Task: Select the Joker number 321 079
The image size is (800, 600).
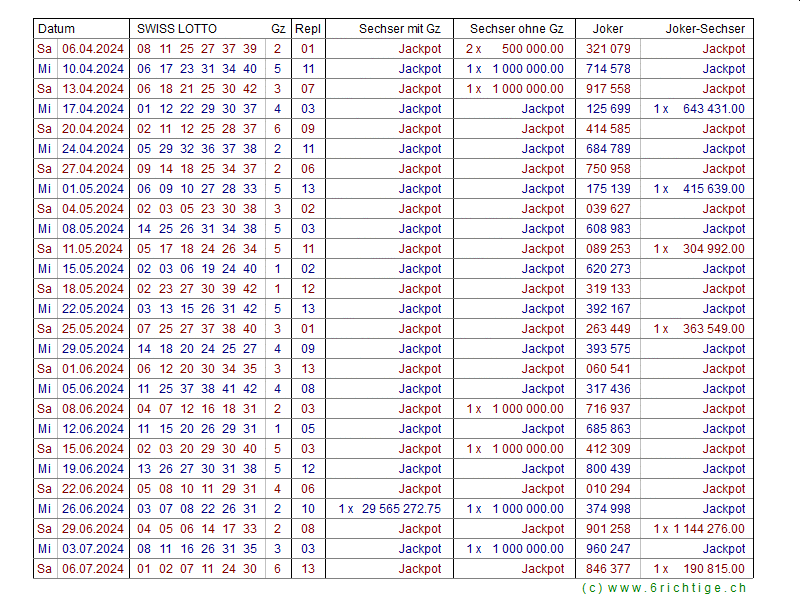Action: (608, 49)
